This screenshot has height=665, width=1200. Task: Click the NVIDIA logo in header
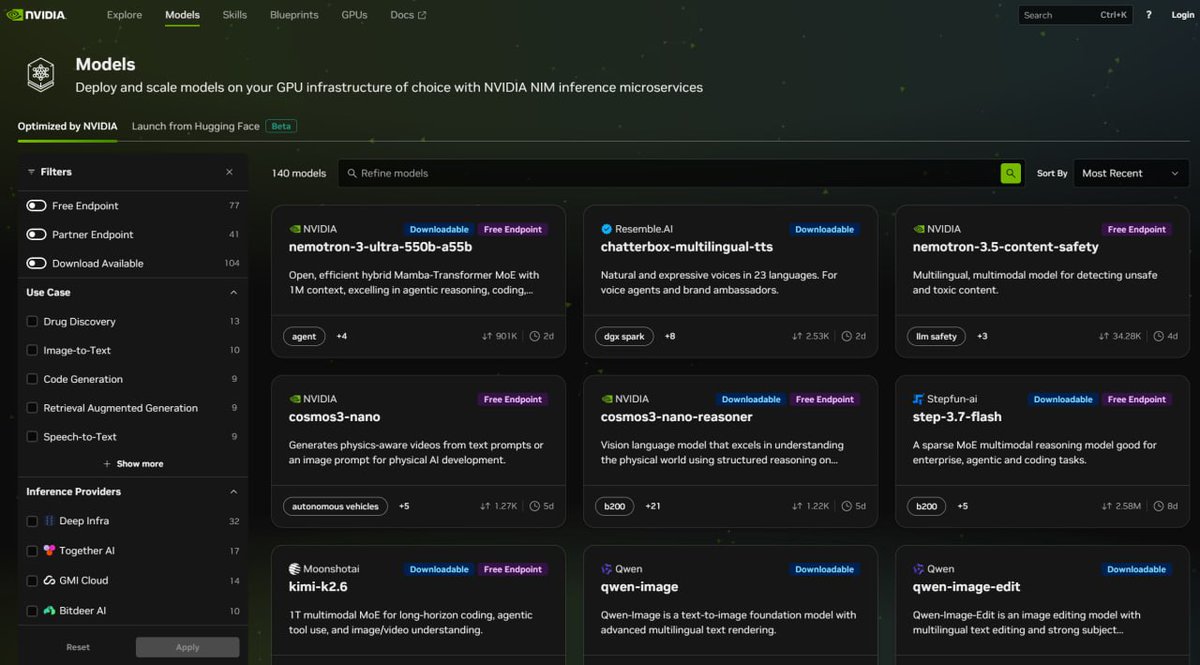(37, 15)
